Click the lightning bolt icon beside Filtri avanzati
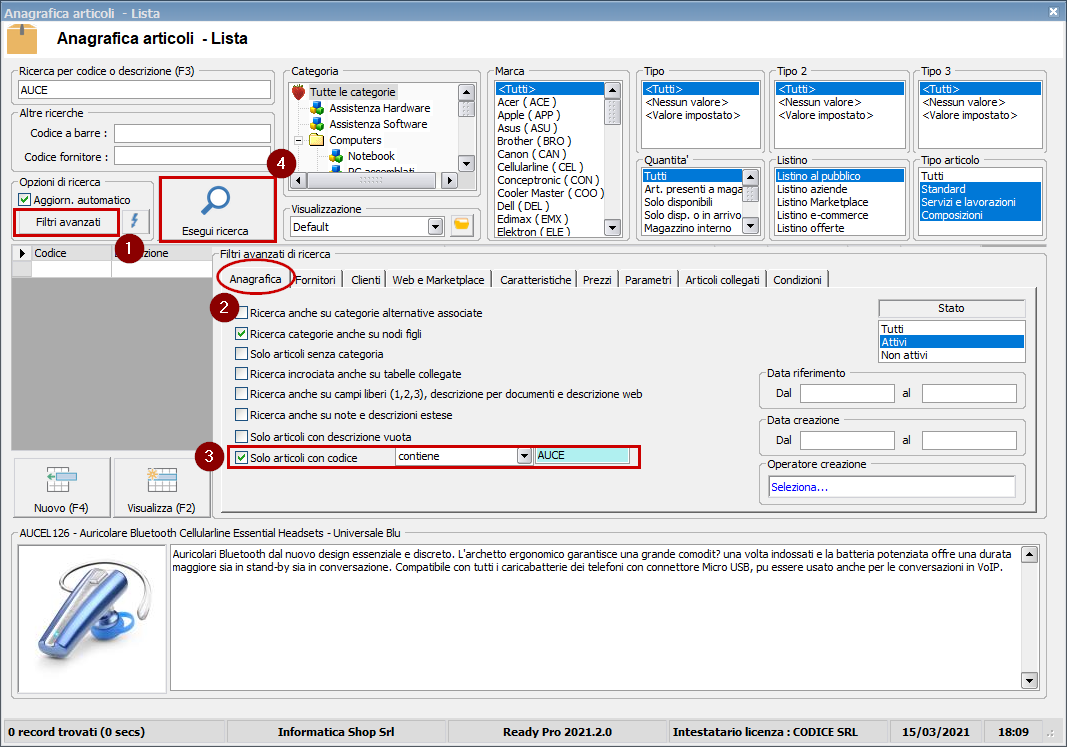The image size is (1067, 747). coord(136,221)
